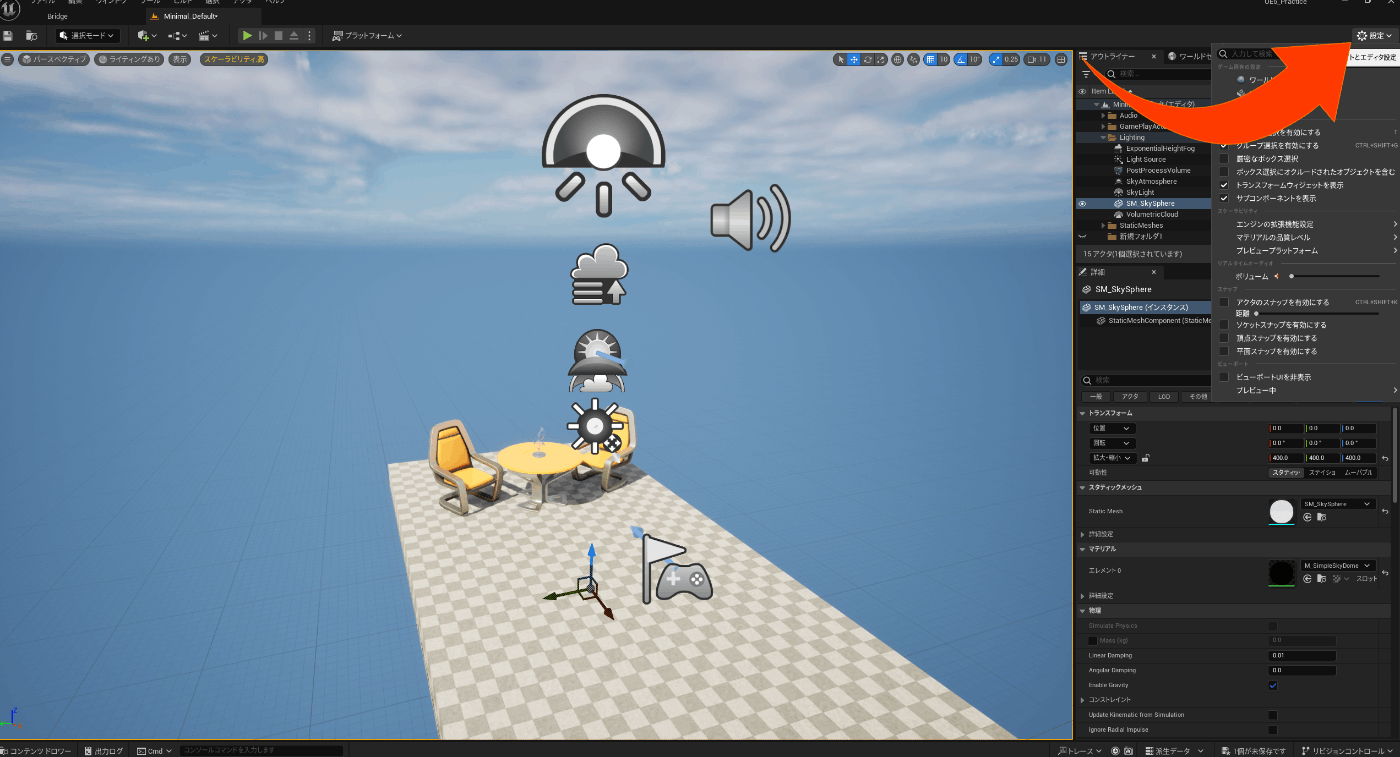The image size is (1400, 757).
Task: Toggle the scale lock icon
Action: coord(1145,457)
